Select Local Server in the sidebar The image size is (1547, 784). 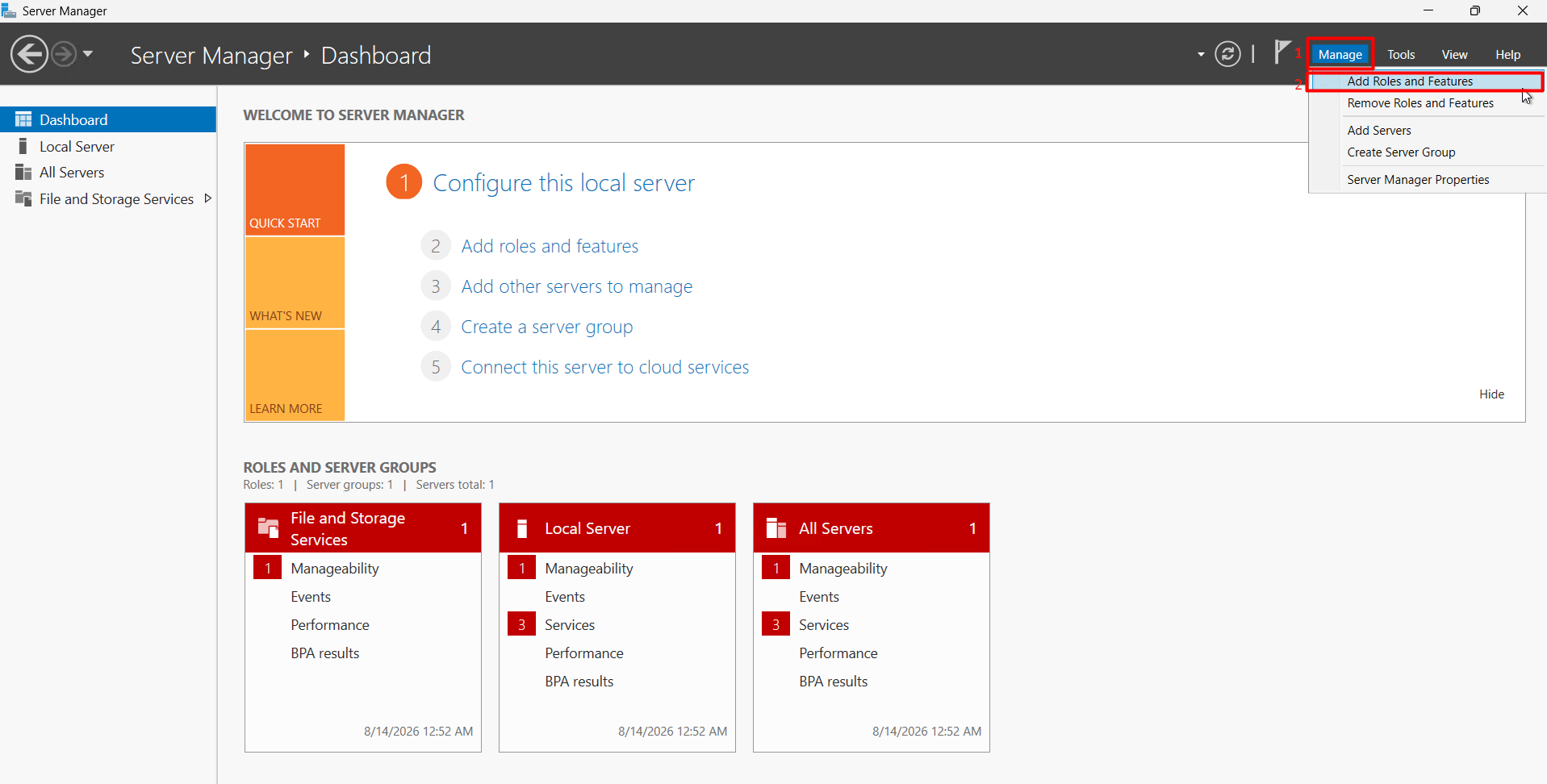108,146
